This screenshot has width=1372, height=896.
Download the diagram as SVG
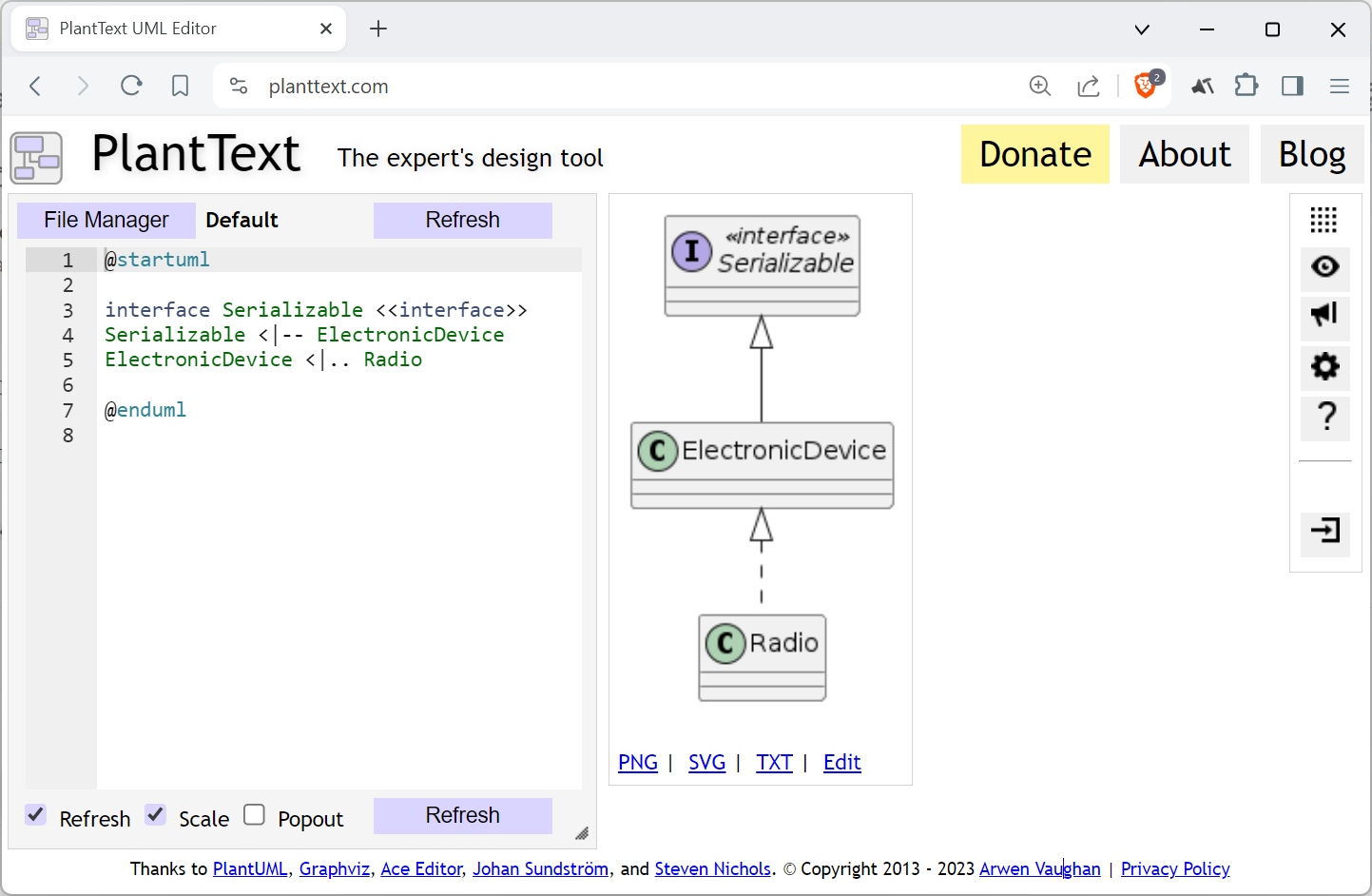pyautogui.click(x=706, y=763)
